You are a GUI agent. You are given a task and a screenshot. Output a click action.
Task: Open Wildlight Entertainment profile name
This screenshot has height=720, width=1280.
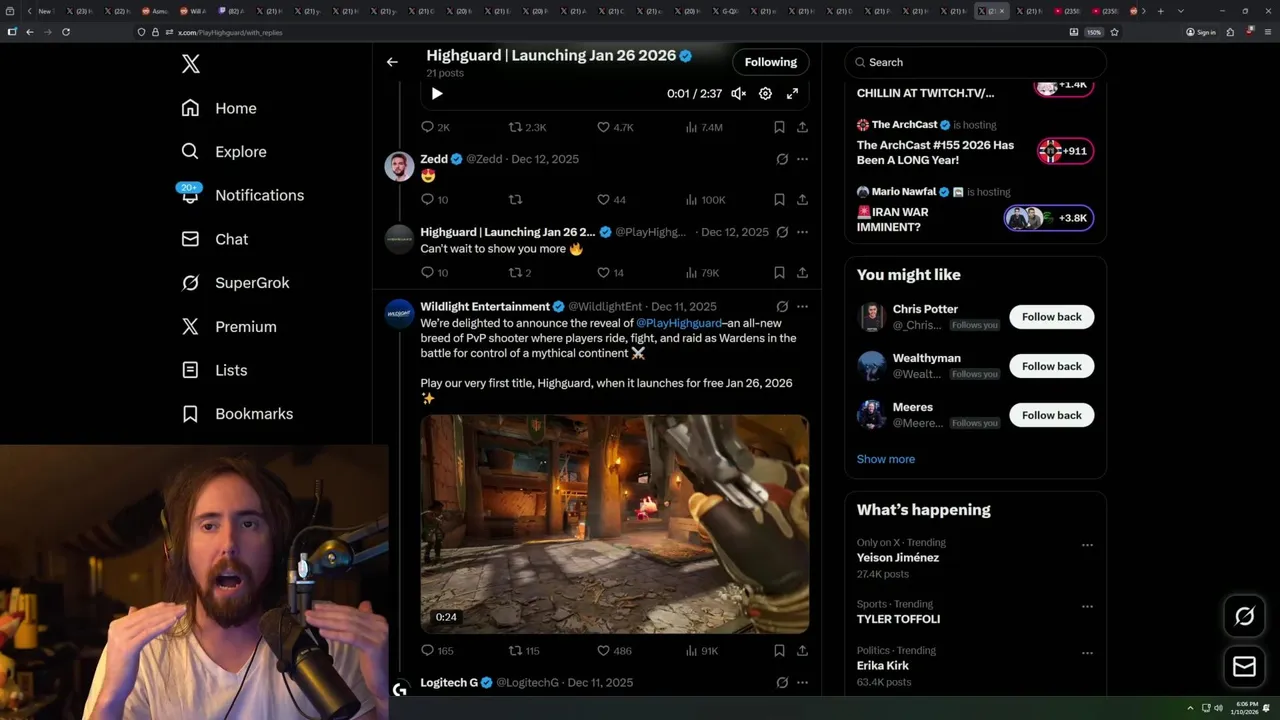click(485, 307)
